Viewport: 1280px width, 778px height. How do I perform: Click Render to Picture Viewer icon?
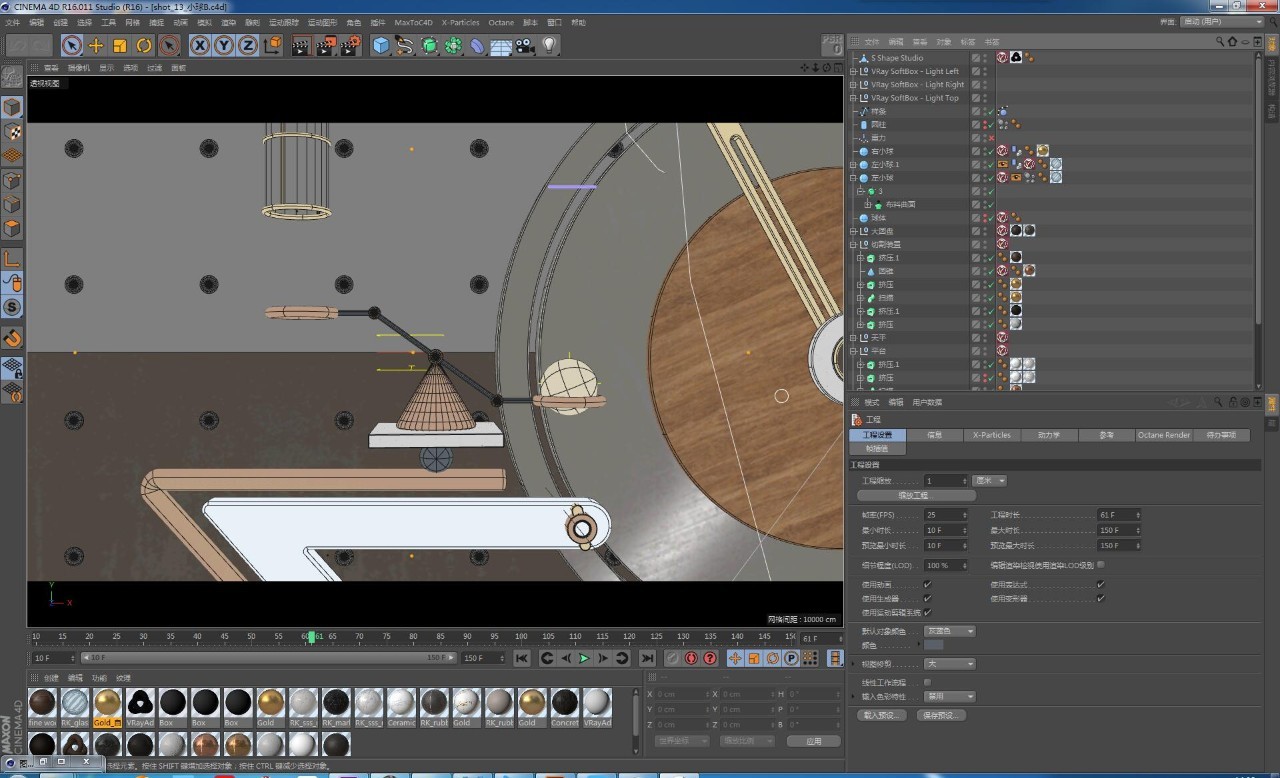point(326,45)
